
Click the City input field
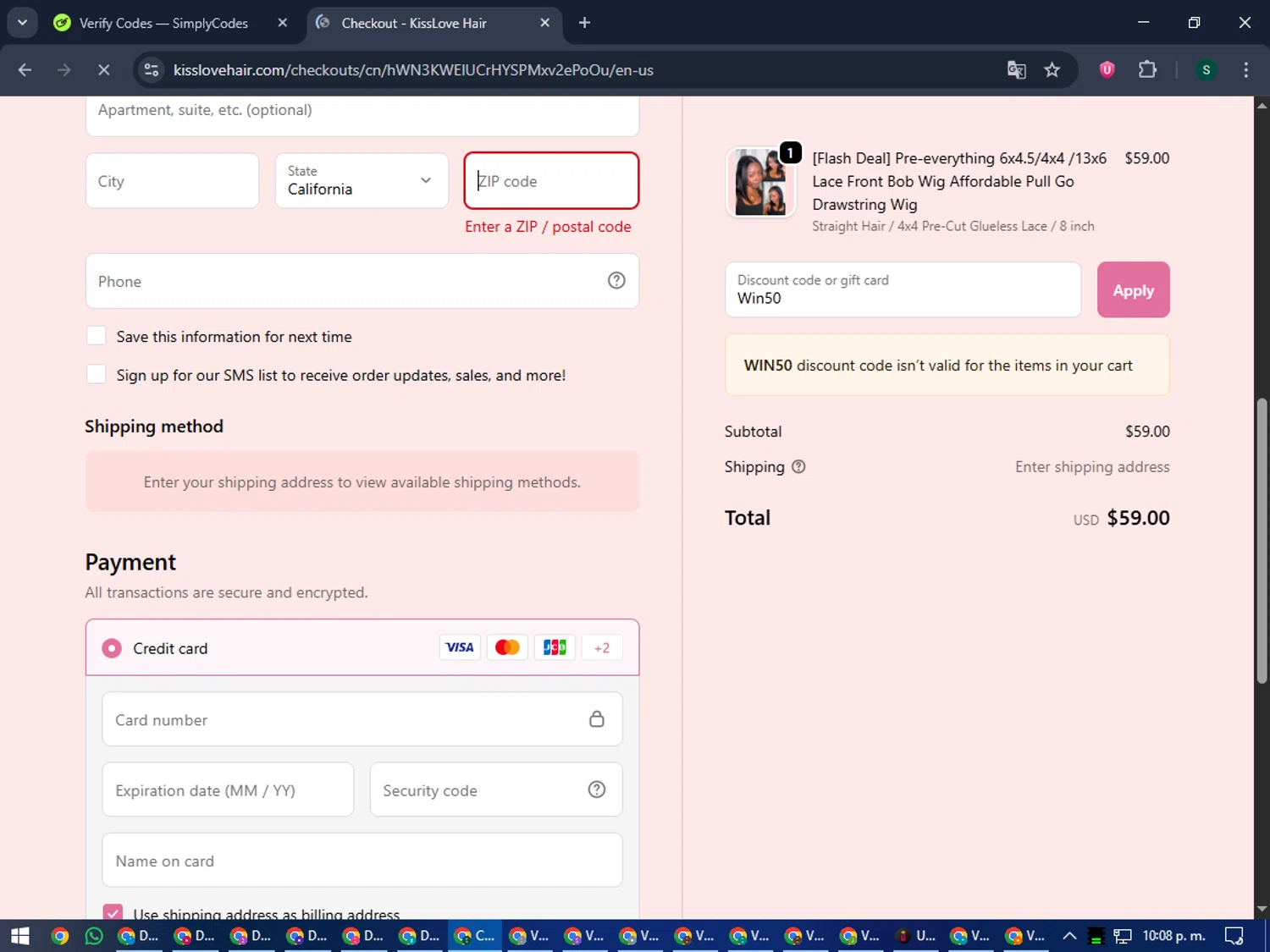(x=172, y=180)
